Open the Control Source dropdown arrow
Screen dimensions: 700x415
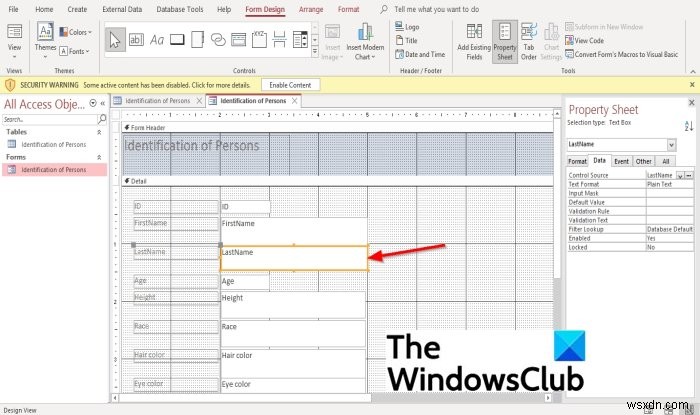680,175
